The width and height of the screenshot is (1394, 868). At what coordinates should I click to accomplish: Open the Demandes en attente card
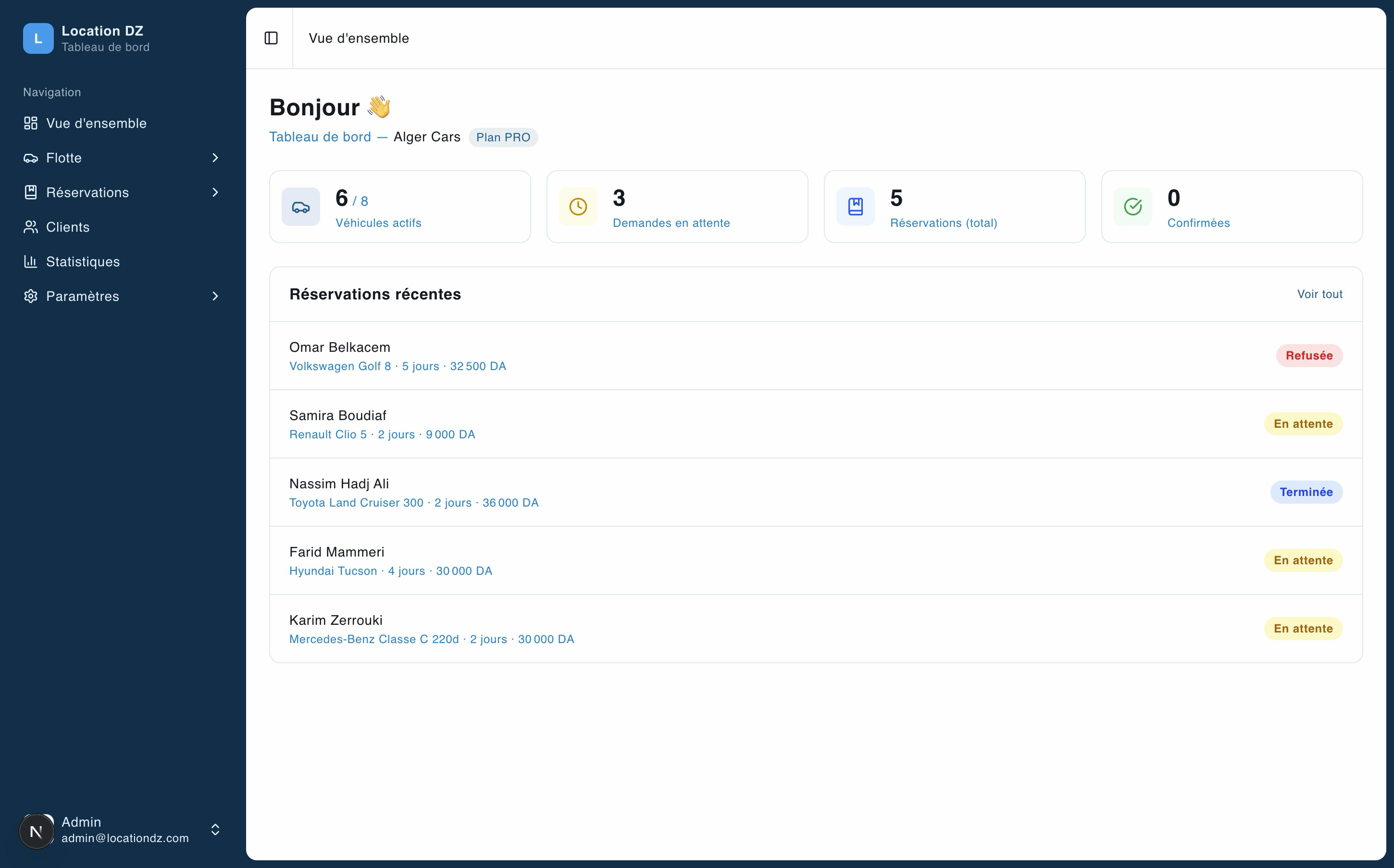point(677,207)
